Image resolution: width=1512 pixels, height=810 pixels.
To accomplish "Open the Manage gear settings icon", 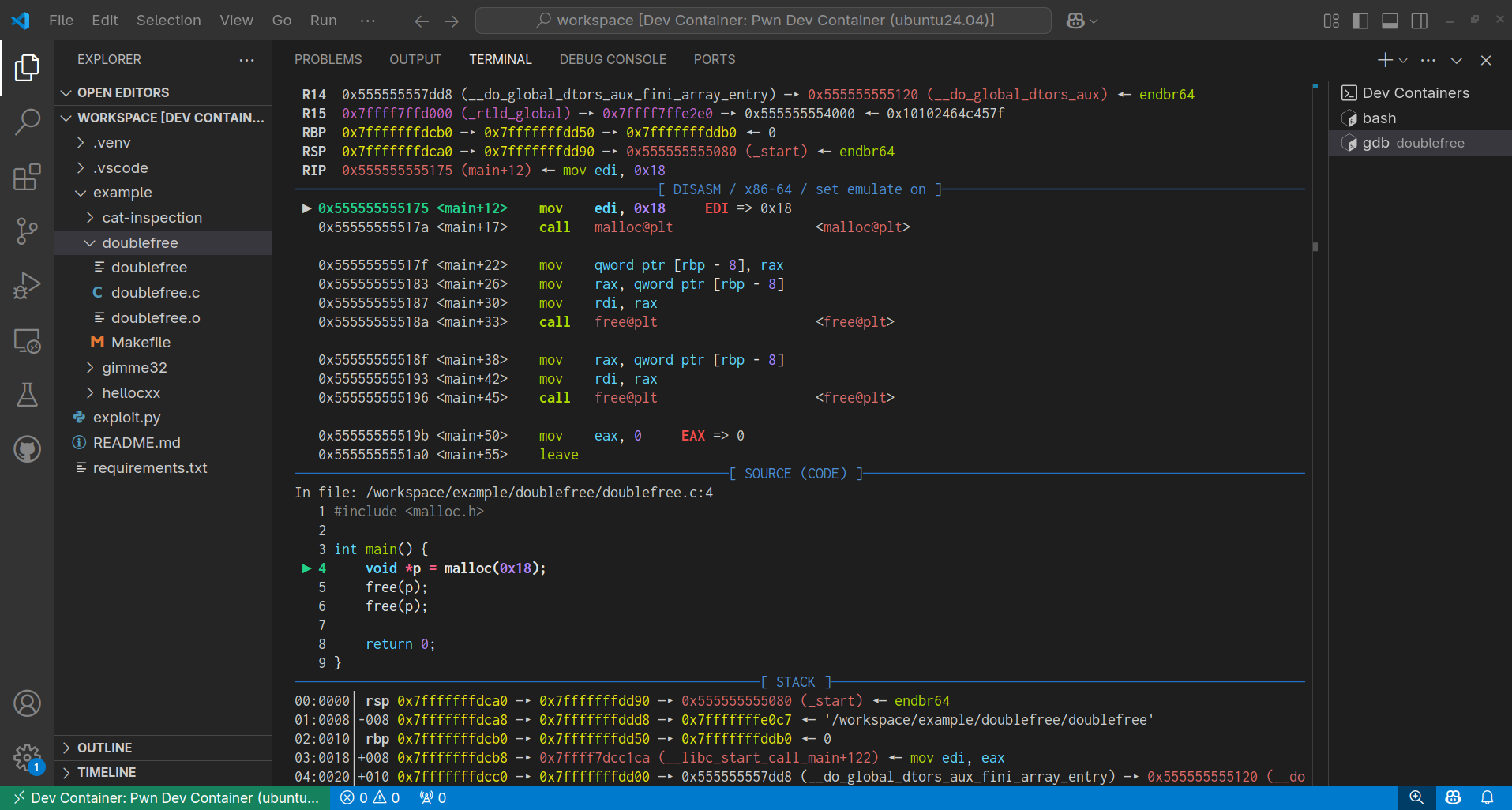I will (x=27, y=758).
